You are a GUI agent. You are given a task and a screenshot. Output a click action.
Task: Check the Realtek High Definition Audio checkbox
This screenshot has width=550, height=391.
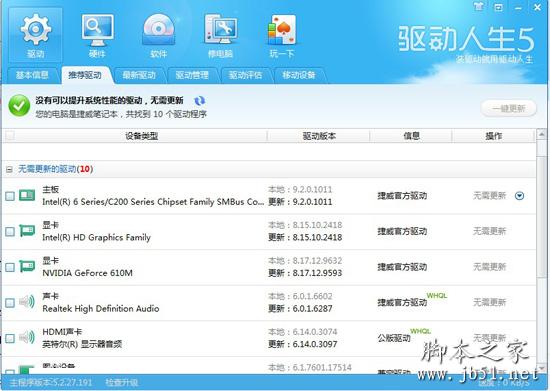click(10, 303)
